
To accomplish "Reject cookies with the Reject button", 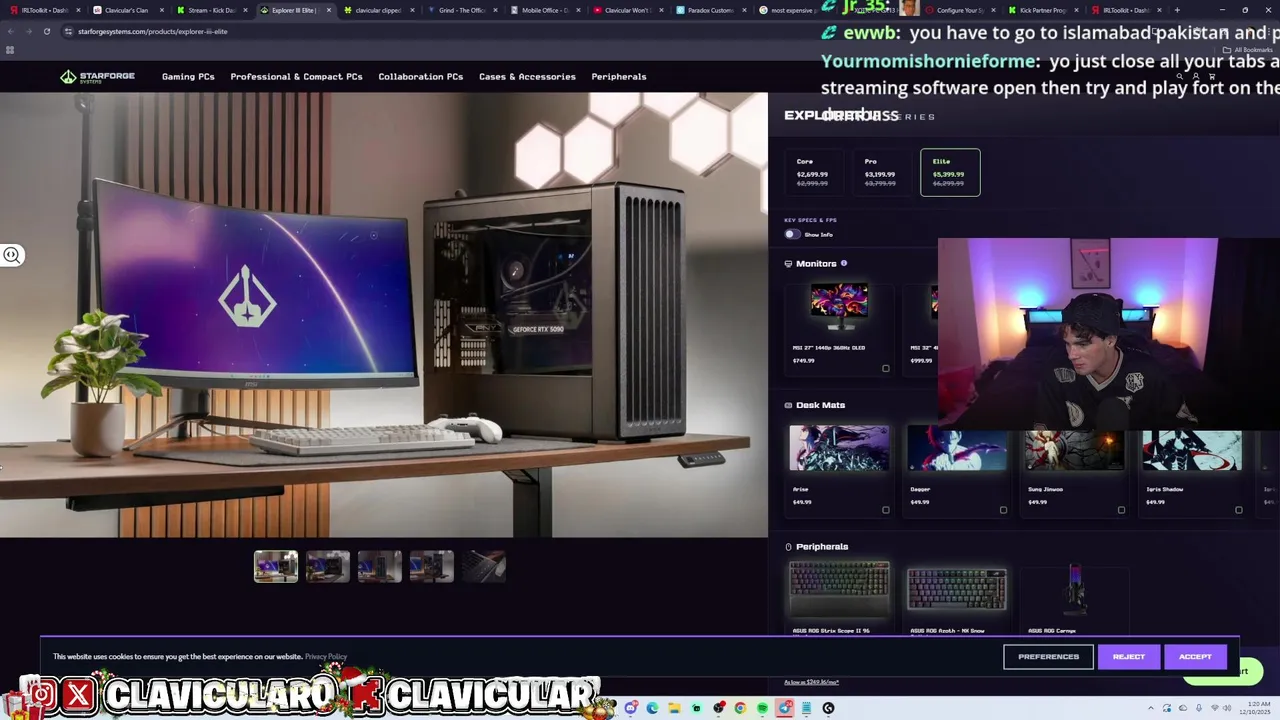I will point(1129,657).
